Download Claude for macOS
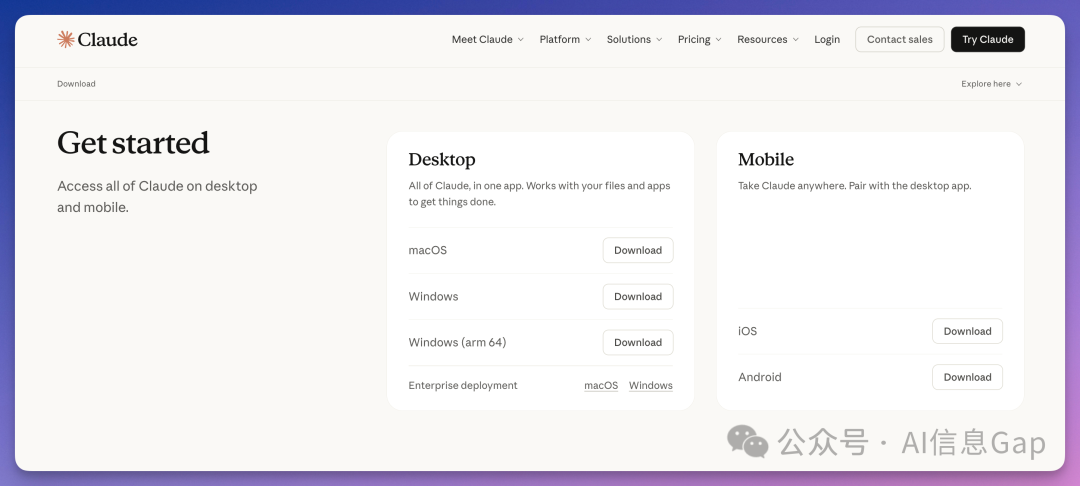 pyautogui.click(x=638, y=250)
